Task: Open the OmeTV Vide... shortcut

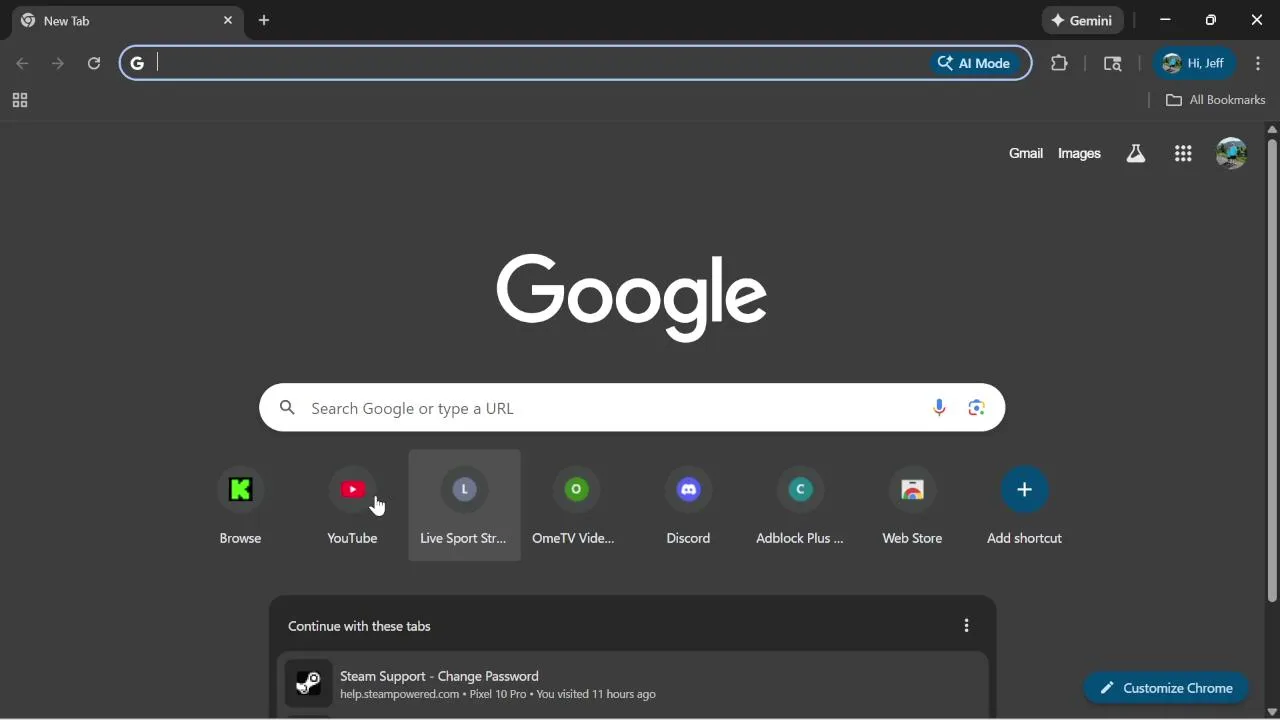Action: [x=576, y=505]
